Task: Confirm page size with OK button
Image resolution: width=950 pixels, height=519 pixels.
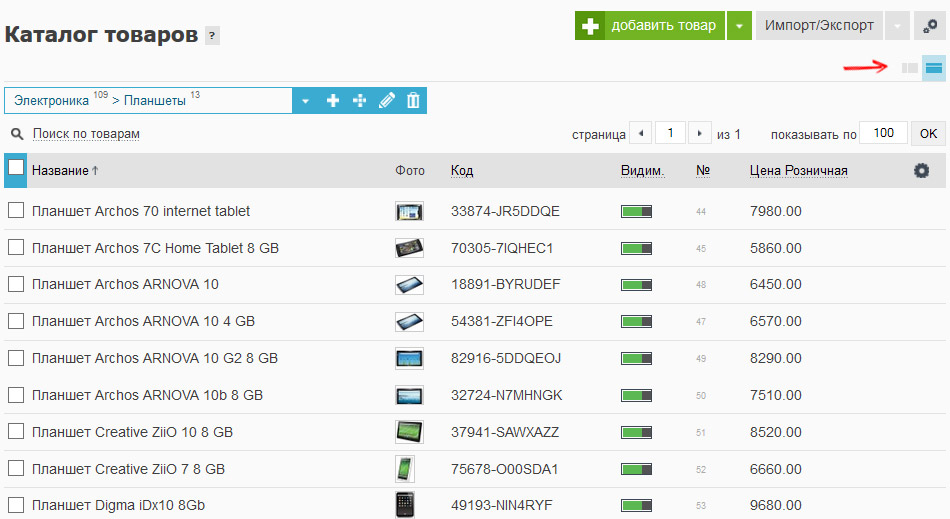Action: tap(928, 134)
